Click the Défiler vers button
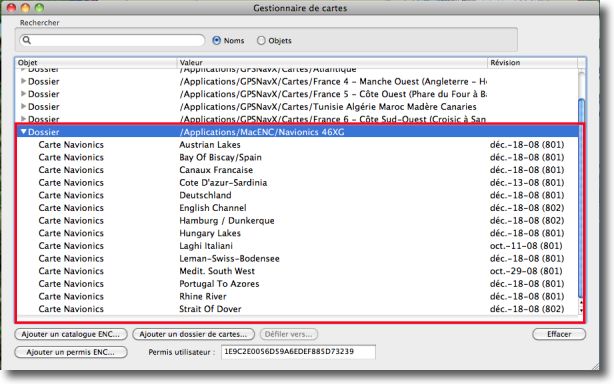The height and width of the screenshot is (384, 614). tap(289, 334)
